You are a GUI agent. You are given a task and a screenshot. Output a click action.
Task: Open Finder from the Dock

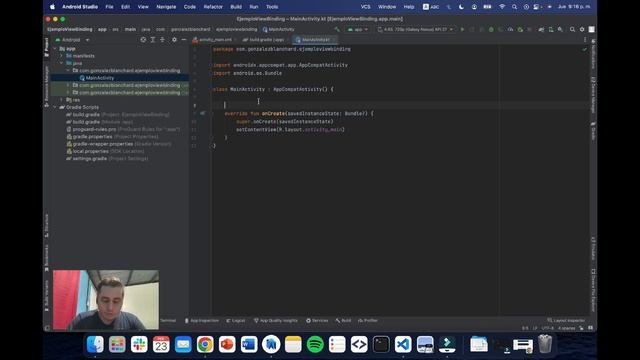pos(95,344)
